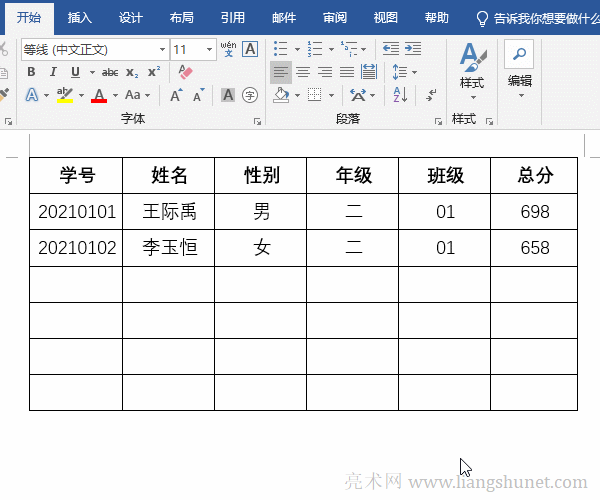This screenshot has height=500, width=600.
Task: Apply the yellow text highlight color
Action: click(65, 95)
